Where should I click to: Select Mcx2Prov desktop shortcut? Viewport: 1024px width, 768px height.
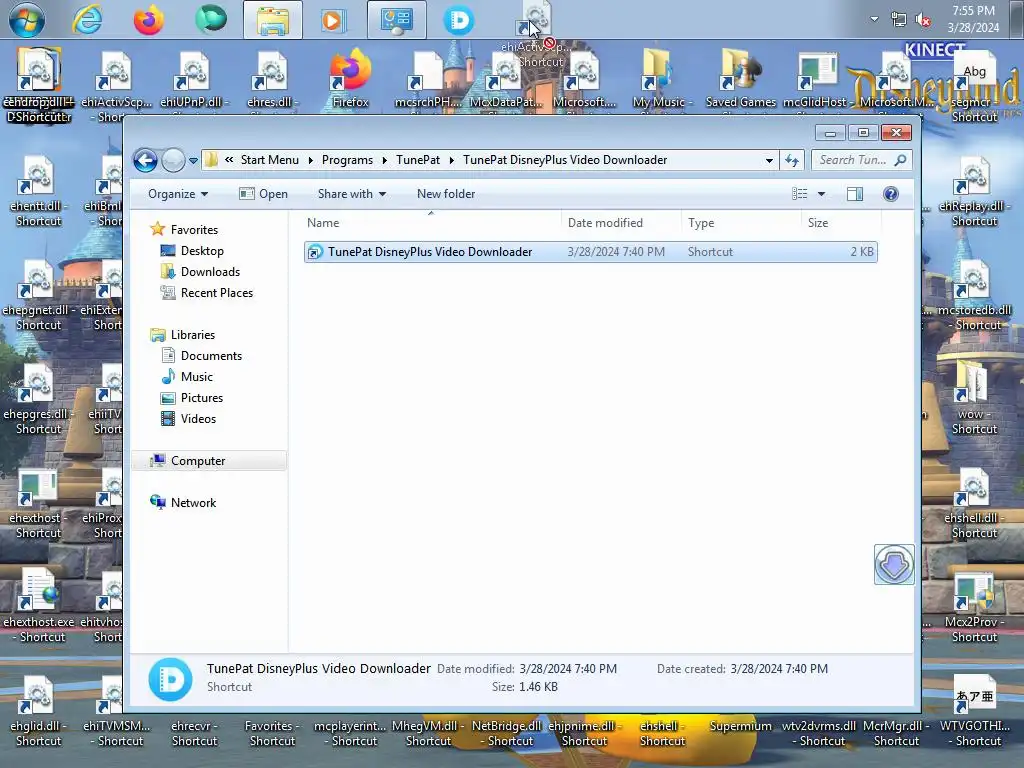pos(974,607)
